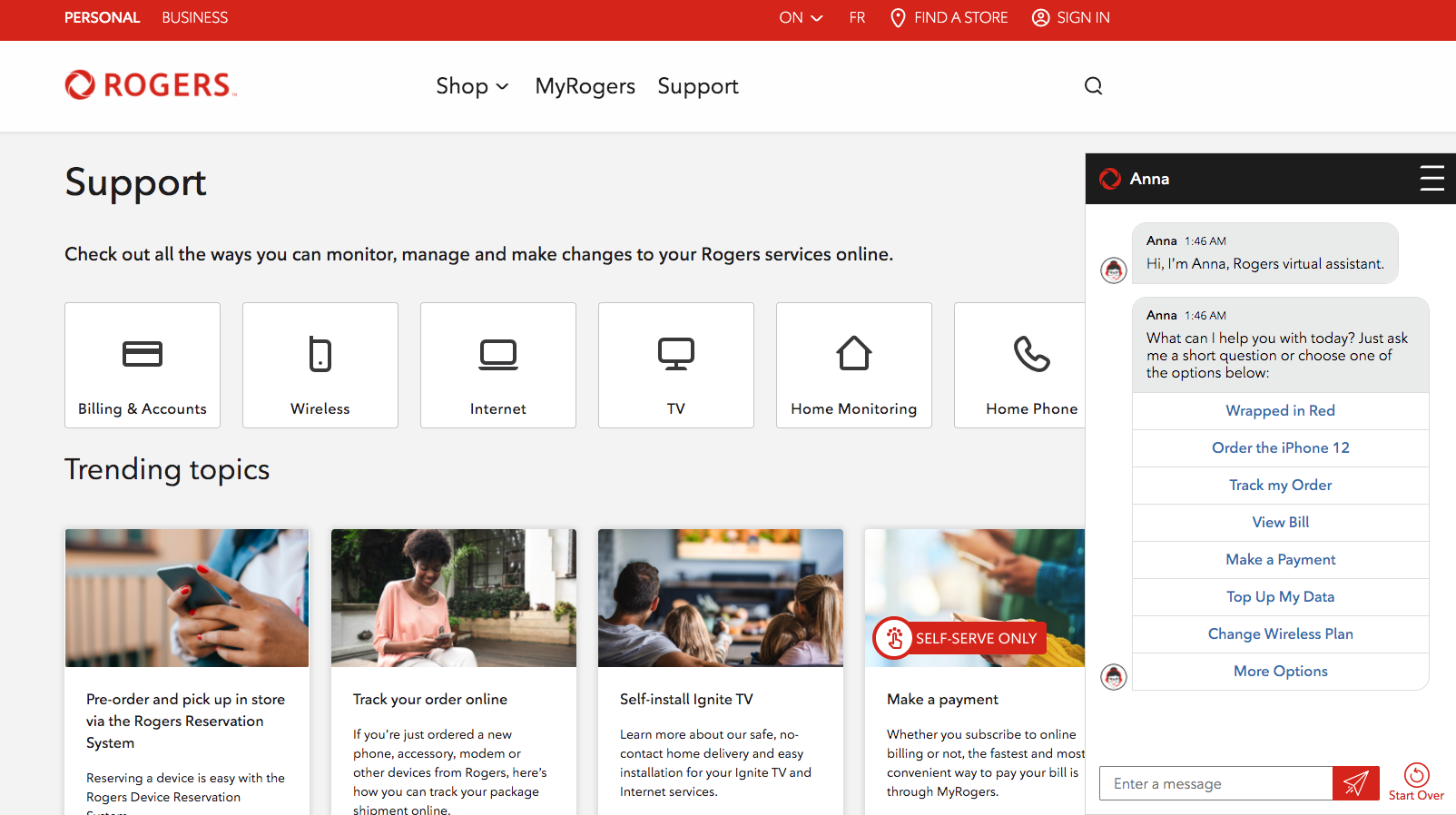Click the Make a payment title
The height and width of the screenshot is (815, 1456).
[x=942, y=699]
